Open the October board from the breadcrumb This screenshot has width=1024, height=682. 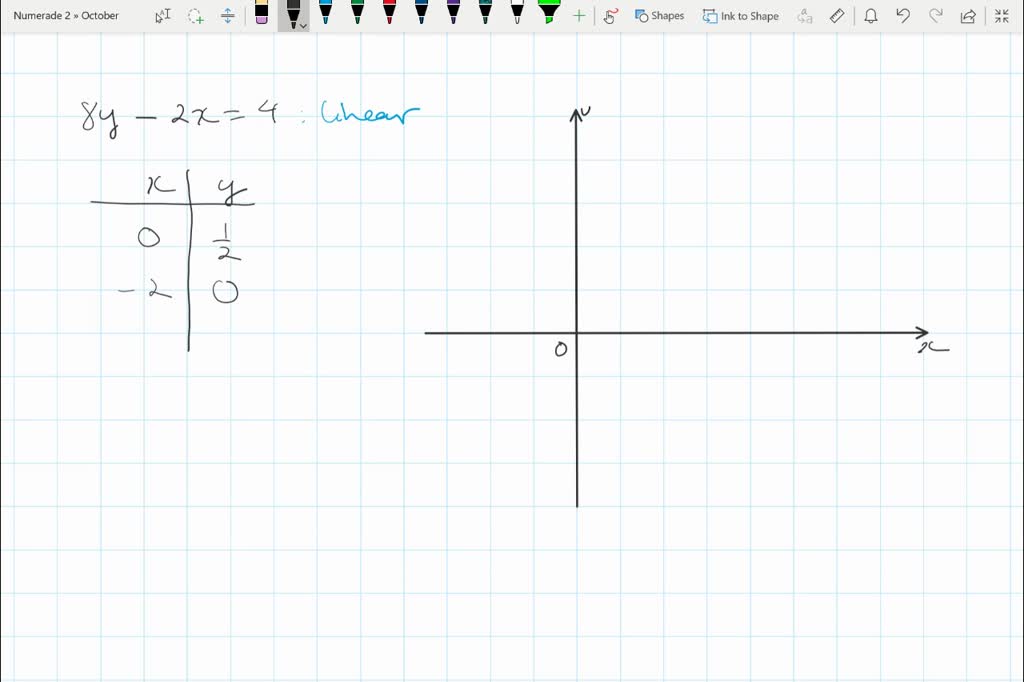(100, 15)
